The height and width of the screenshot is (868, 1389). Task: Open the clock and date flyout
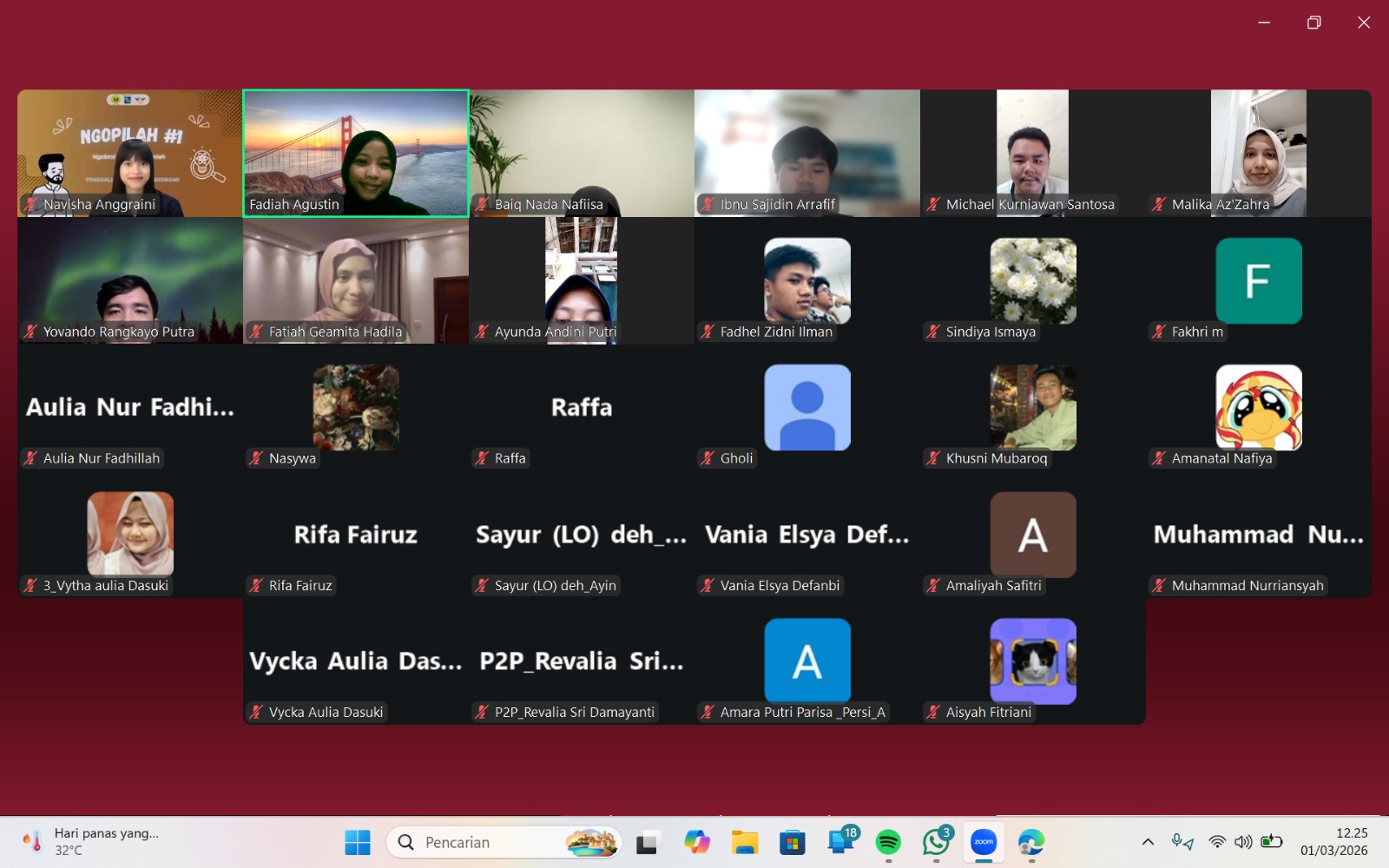(x=1333, y=842)
